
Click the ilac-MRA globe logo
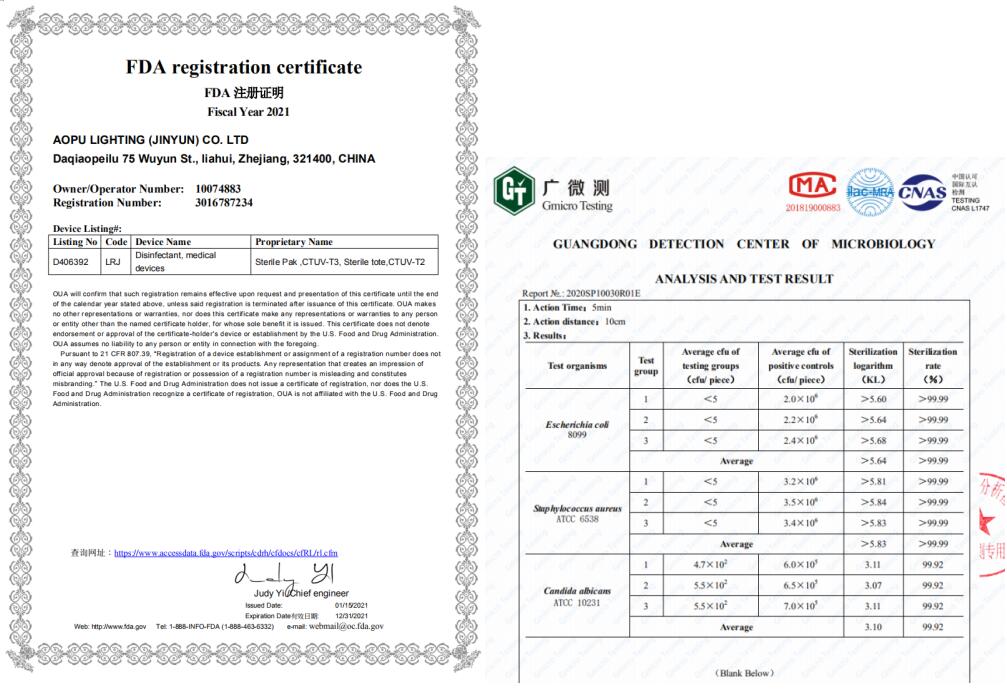click(x=870, y=191)
